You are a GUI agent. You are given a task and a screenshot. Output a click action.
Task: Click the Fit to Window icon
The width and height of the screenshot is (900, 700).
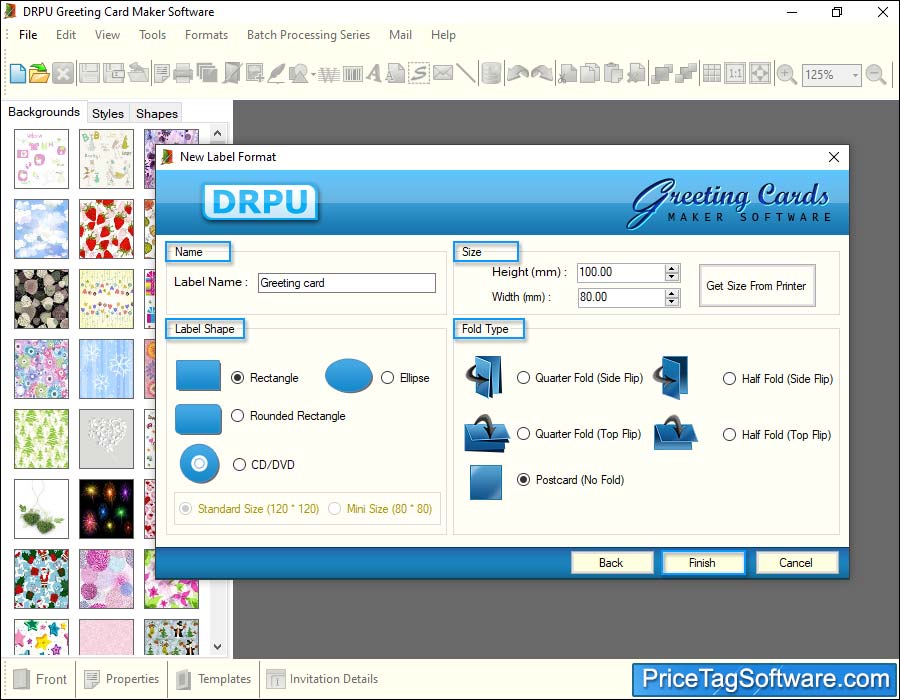tap(759, 74)
